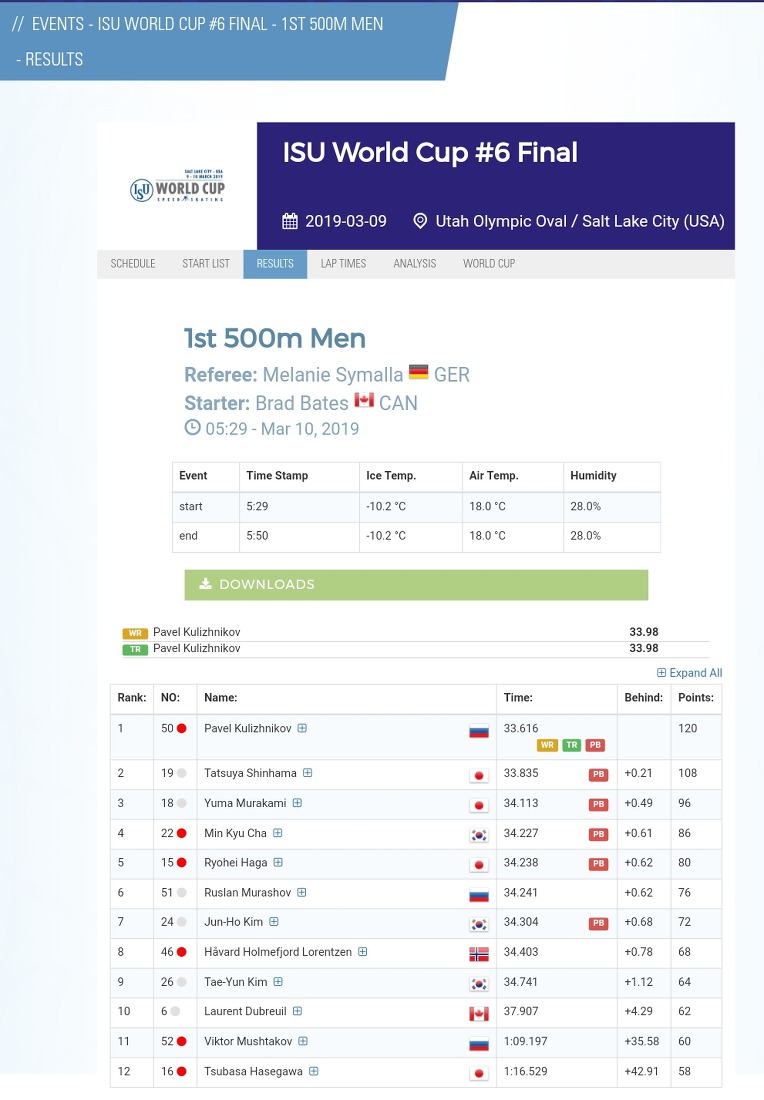
Task: Click the green Downloads button
Action: [x=416, y=585]
